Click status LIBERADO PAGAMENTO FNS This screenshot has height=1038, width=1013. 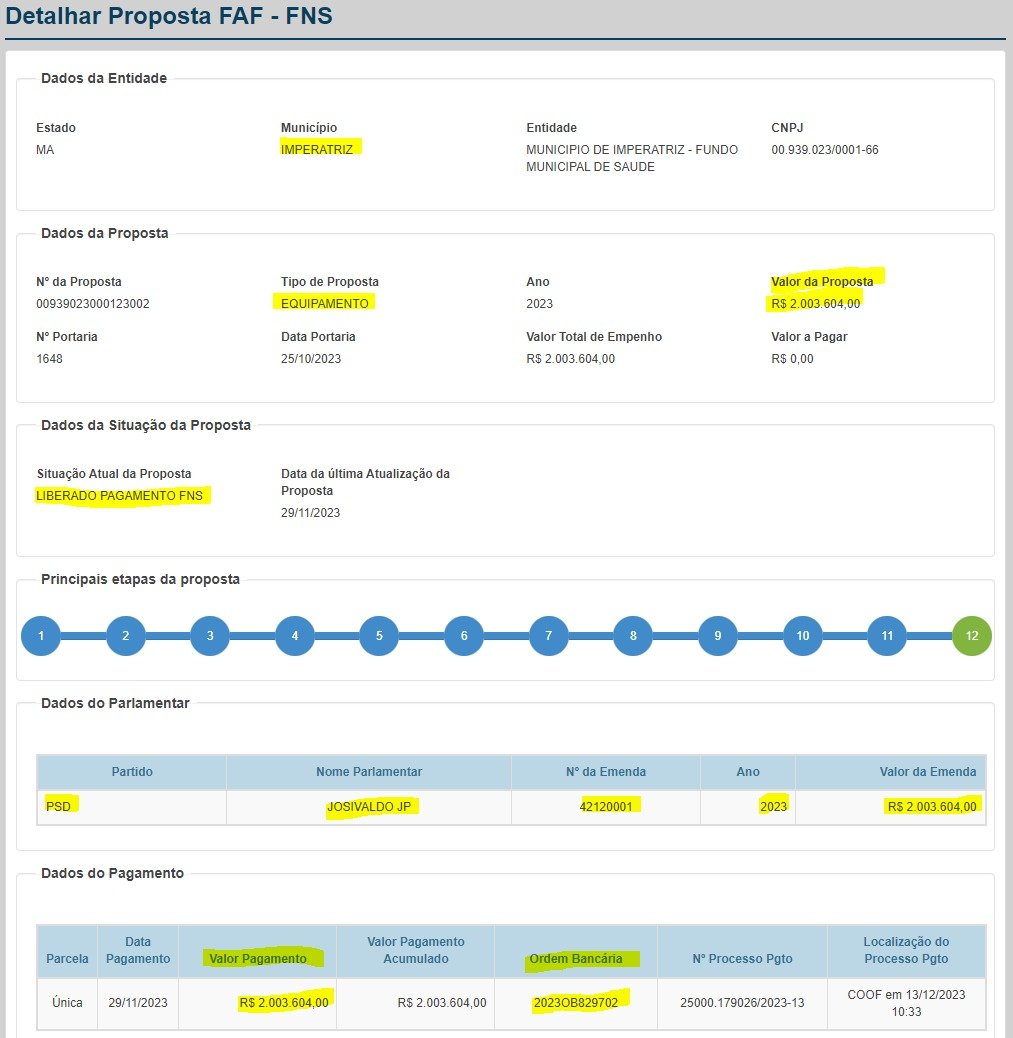click(119, 496)
